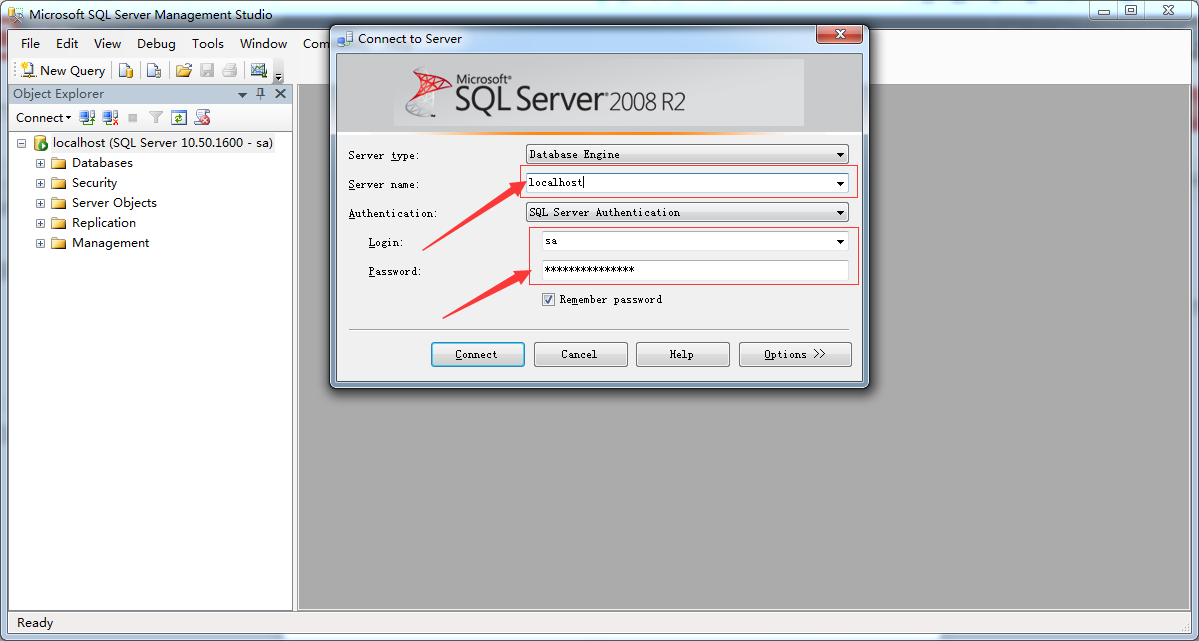1199x641 pixels.
Task: Click into the Server name text field
Action: [679, 183]
